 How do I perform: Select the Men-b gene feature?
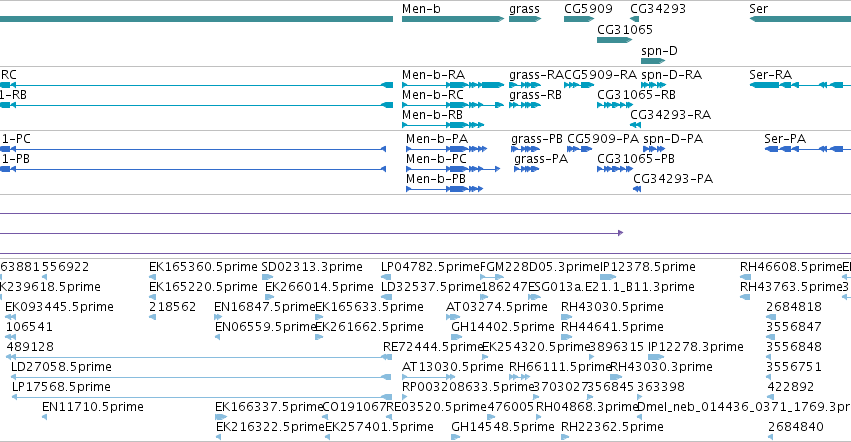(453, 19)
